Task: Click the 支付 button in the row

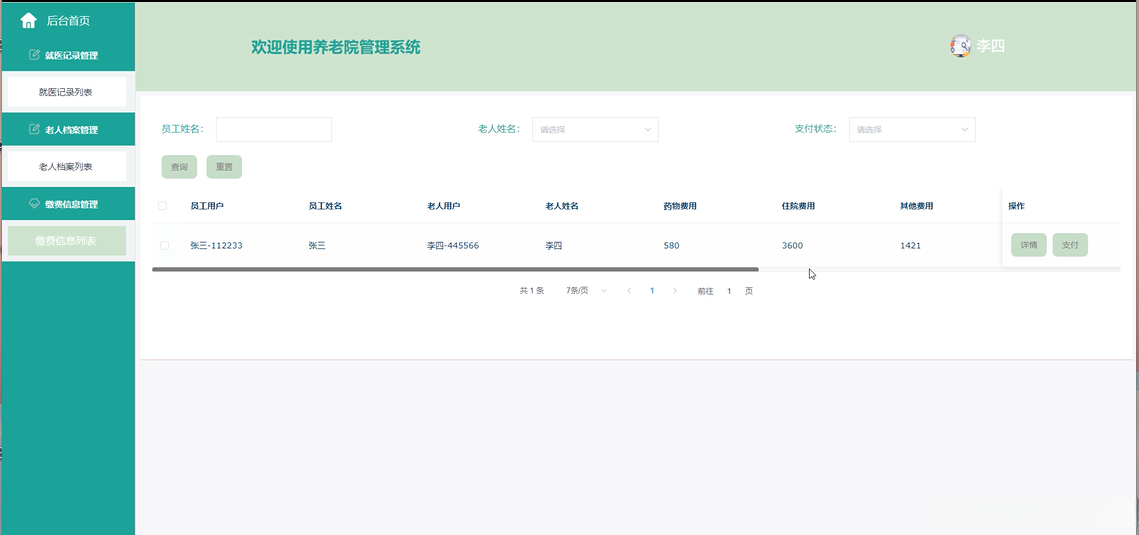Action: (1070, 245)
